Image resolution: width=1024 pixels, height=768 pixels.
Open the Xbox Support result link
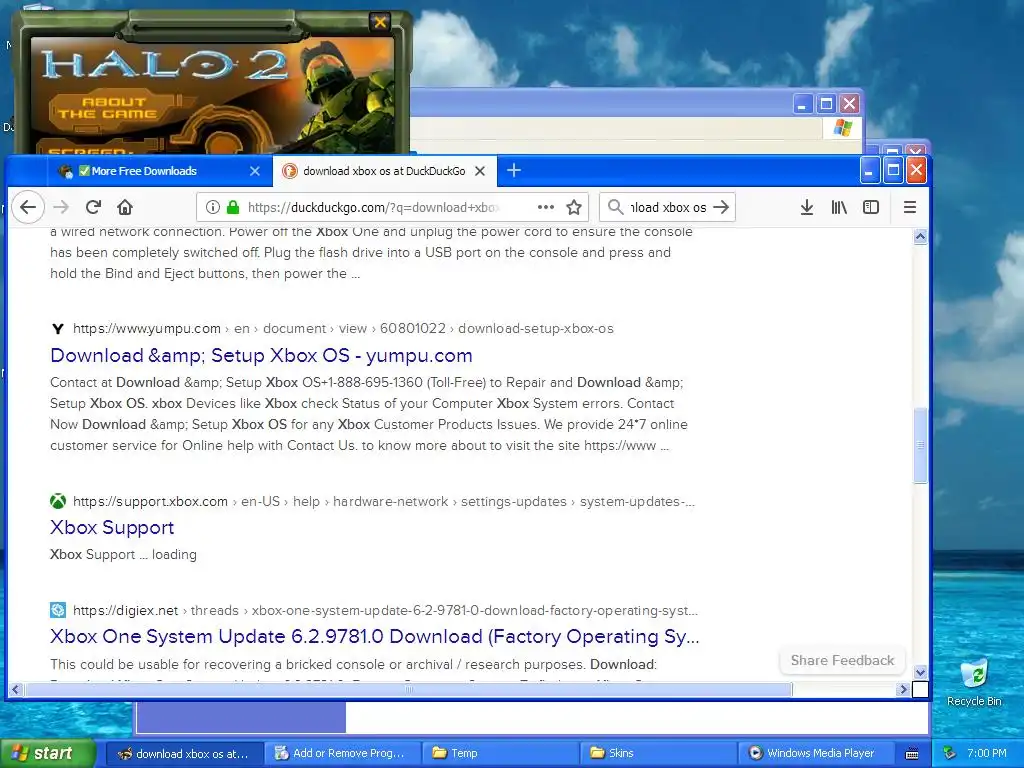pyautogui.click(x=112, y=528)
